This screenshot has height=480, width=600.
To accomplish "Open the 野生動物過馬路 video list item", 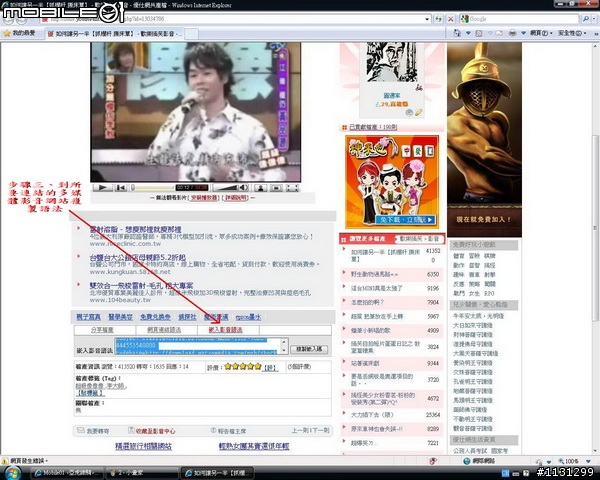I will 374,274.
